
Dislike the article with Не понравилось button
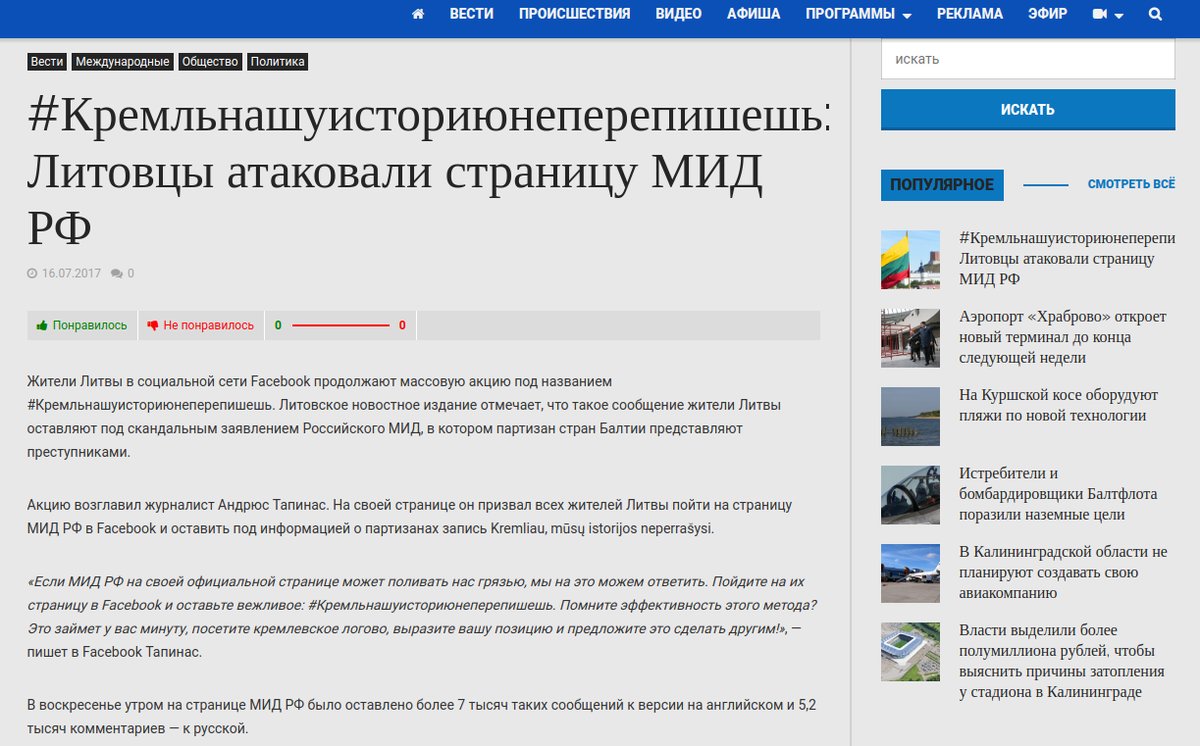pos(200,326)
